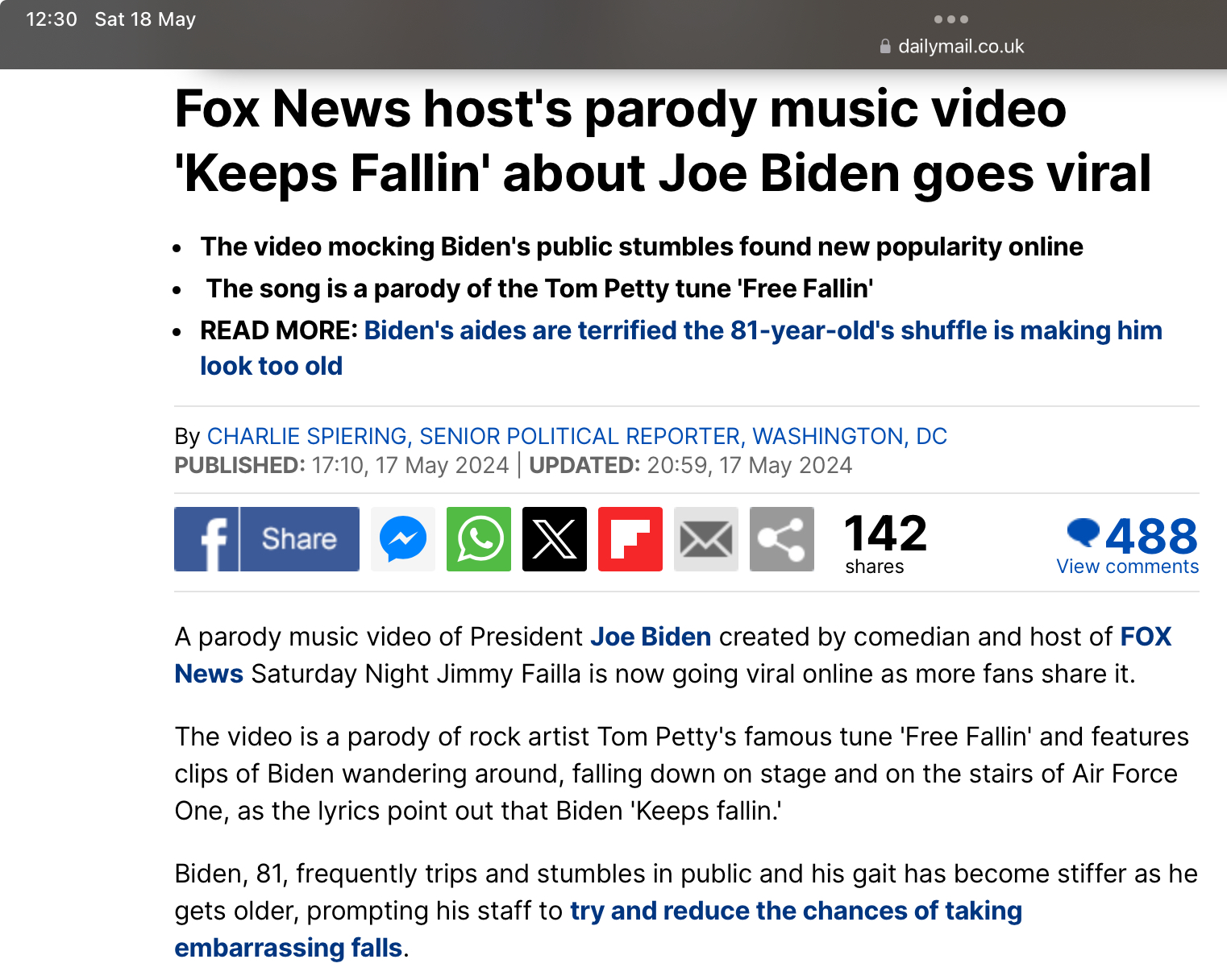This screenshot has height=980, width=1227.
Task: Tap the 142 shares counter
Action: pyautogui.click(x=885, y=544)
